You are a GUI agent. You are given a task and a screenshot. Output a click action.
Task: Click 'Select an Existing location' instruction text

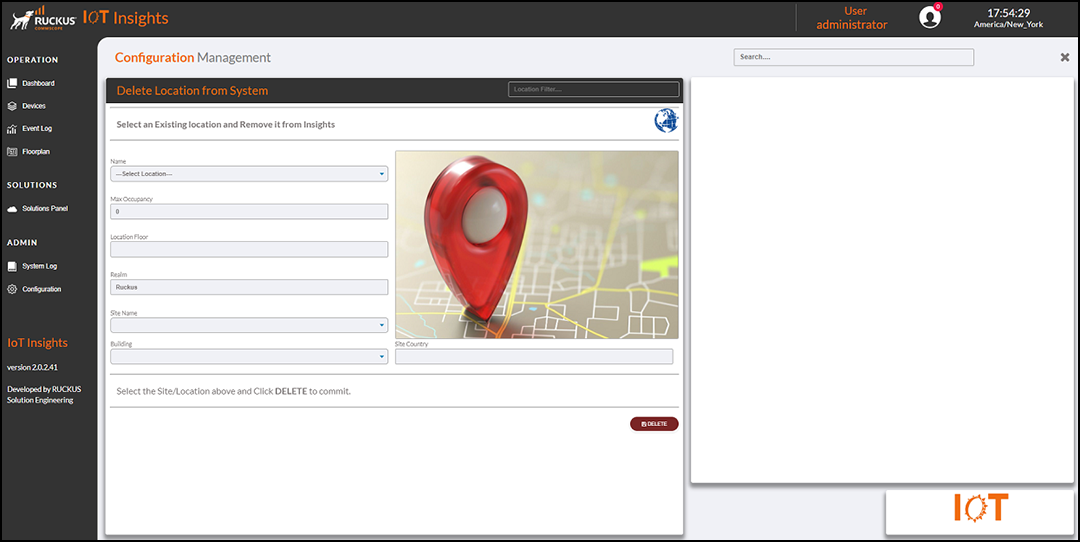[x=225, y=125]
